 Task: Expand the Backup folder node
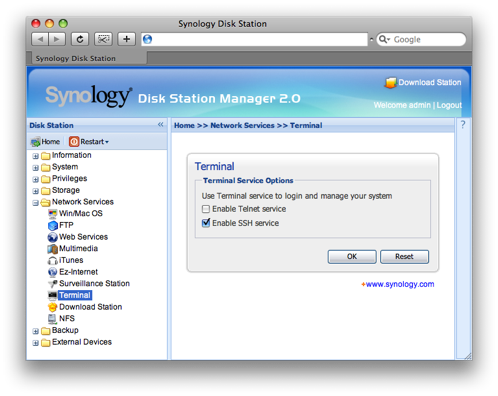point(36,331)
